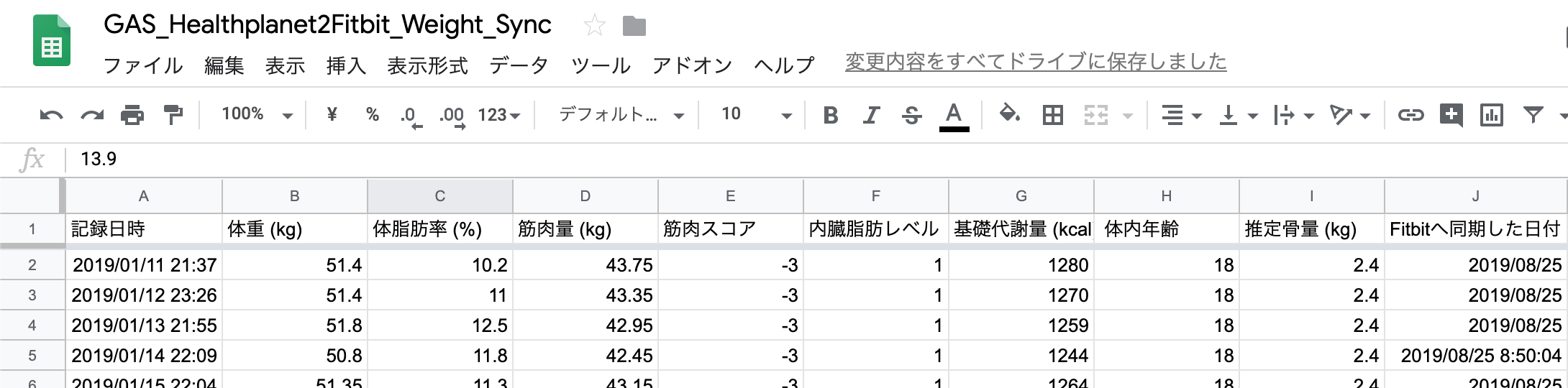Add a comment with plus bubble icon

tap(1451, 115)
